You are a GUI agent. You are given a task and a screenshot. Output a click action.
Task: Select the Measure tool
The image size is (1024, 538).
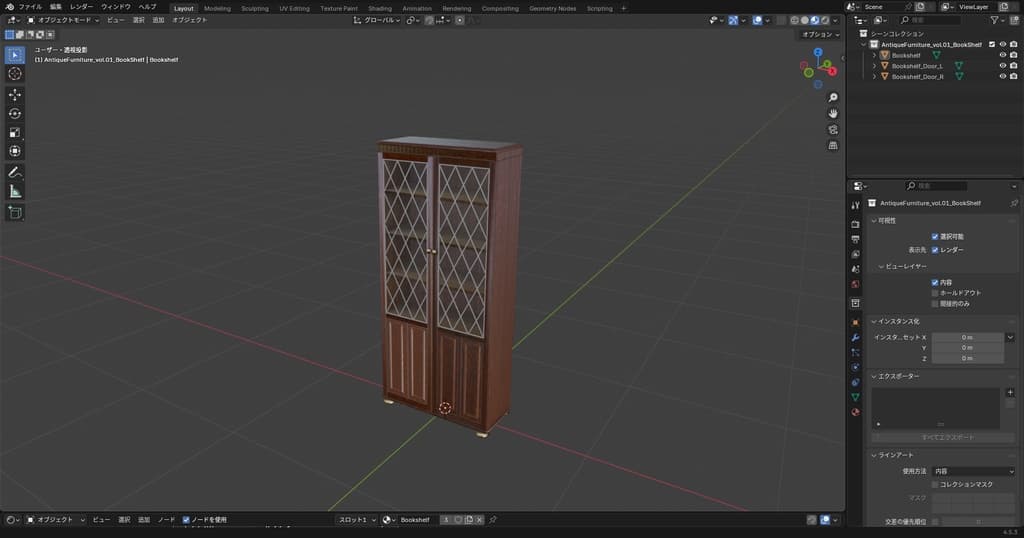pos(15,191)
